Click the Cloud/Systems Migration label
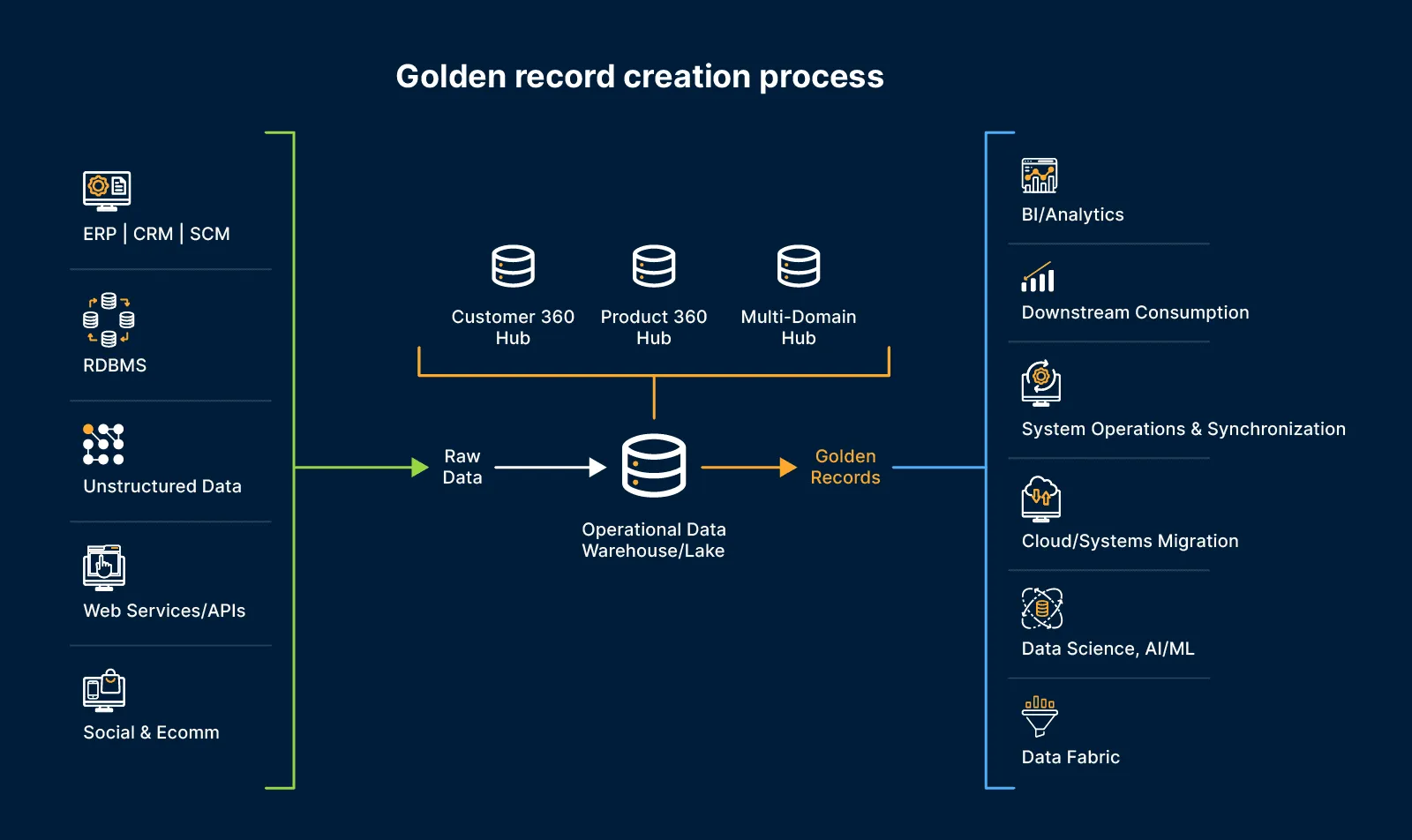Screen dimensions: 1412x840 pyautogui.click(x=1130, y=541)
